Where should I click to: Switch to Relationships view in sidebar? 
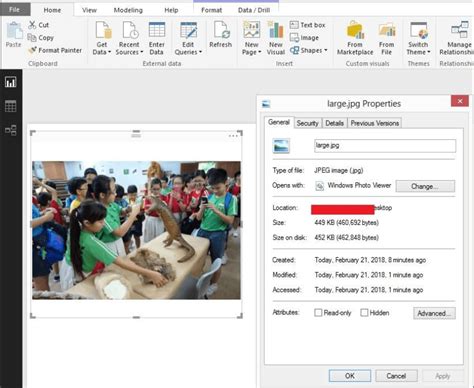(x=11, y=130)
